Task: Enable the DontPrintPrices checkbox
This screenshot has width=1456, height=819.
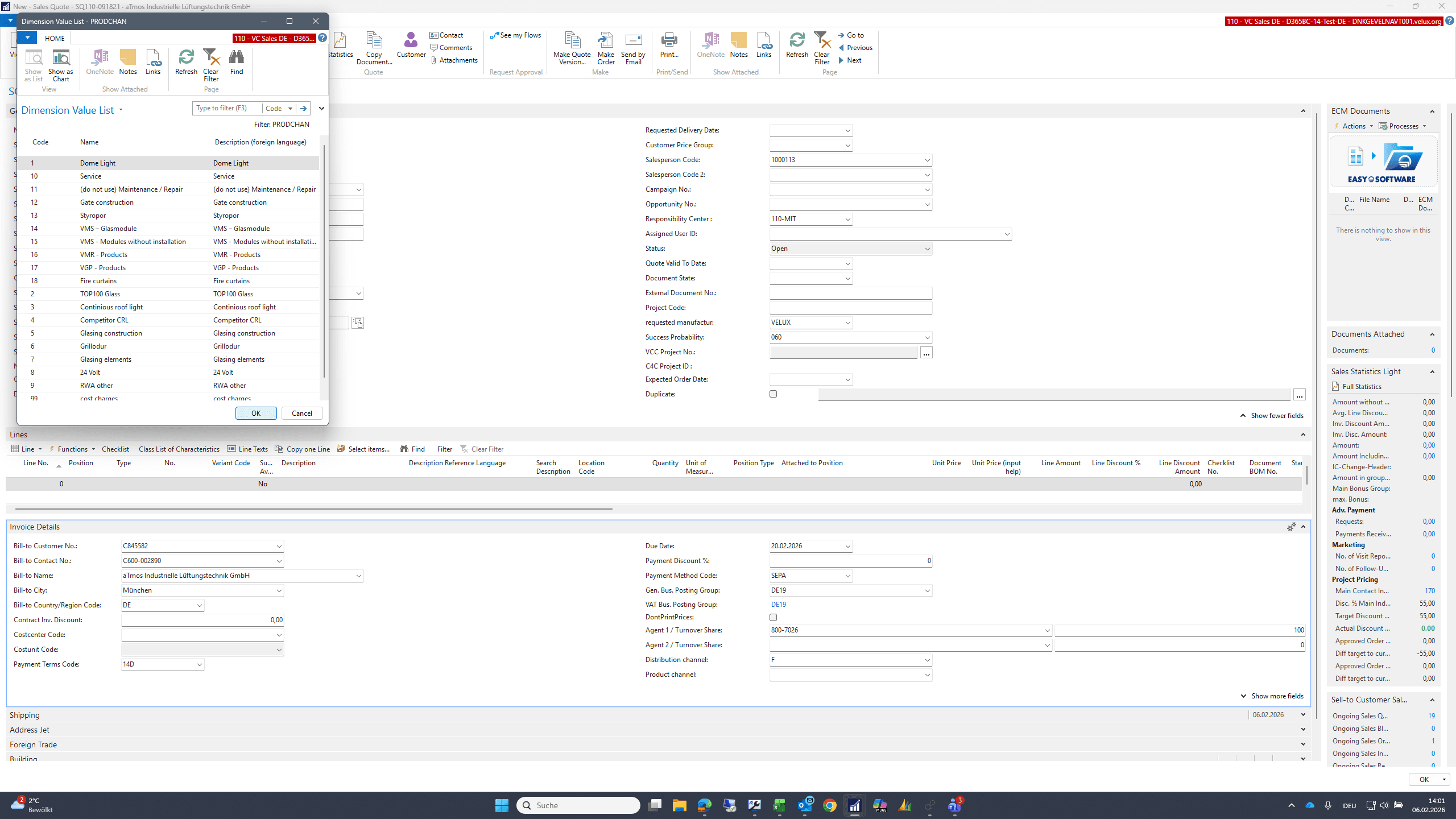Action: [773, 617]
